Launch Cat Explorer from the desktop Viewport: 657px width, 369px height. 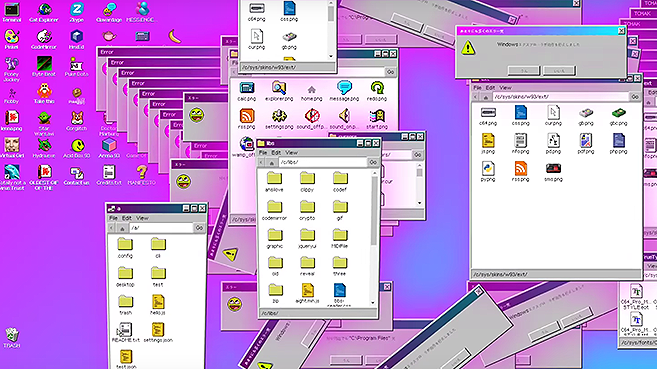coord(44,12)
